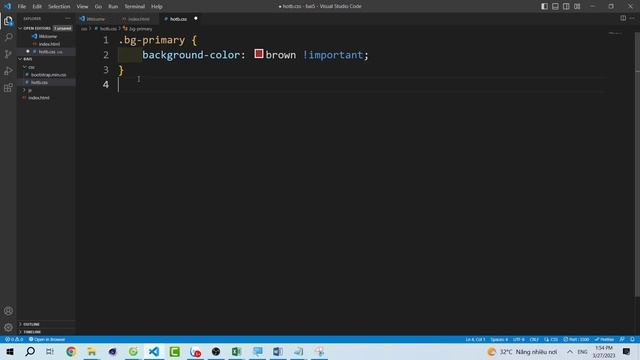Click Ln 4, Col 1 cursor position
Image resolution: width=640 pixels, height=360 pixels.
coord(475,339)
